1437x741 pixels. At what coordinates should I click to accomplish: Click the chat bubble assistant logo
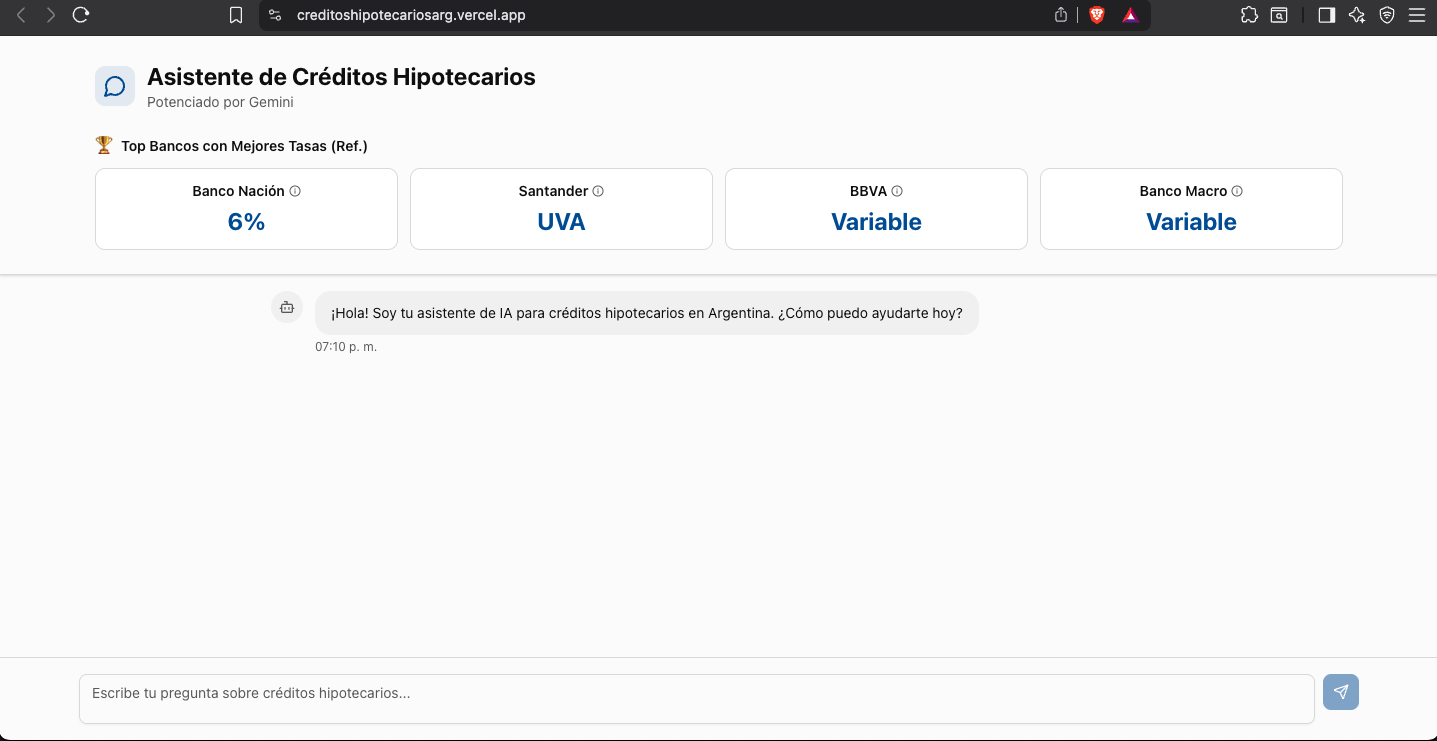click(x=115, y=85)
